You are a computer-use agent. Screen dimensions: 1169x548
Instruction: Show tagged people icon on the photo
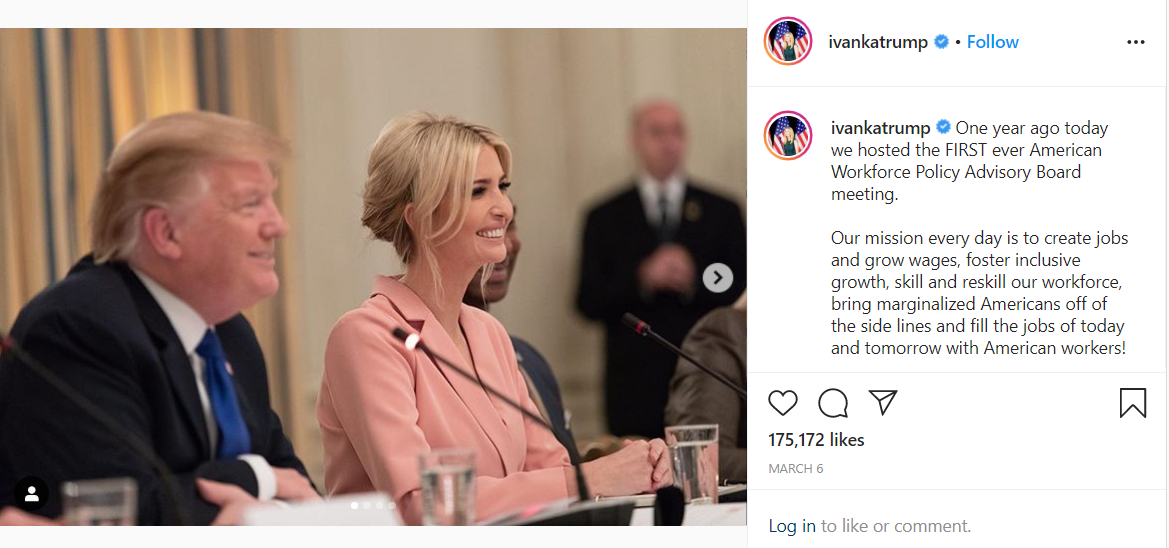point(31,494)
